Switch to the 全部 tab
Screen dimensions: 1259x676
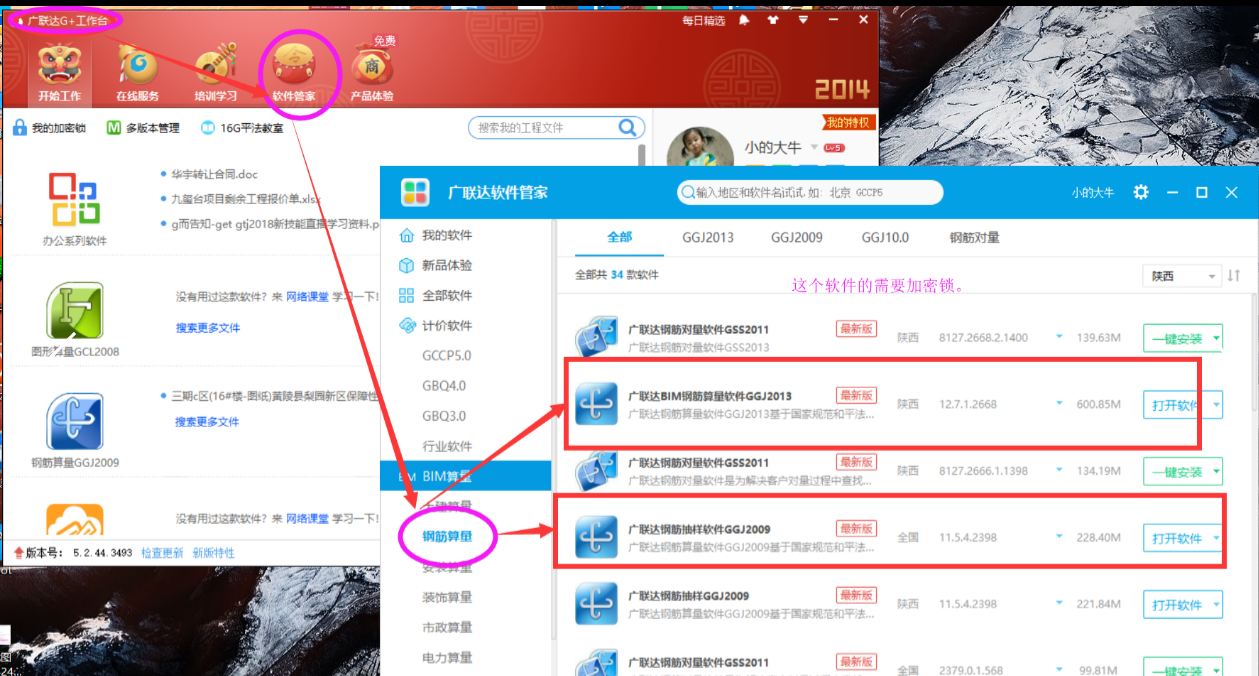coord(620,237)
